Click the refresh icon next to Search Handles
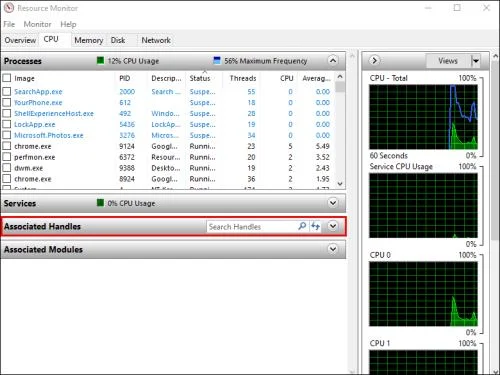The height and width of the screenshot is (375, 500). pos(315,226)
